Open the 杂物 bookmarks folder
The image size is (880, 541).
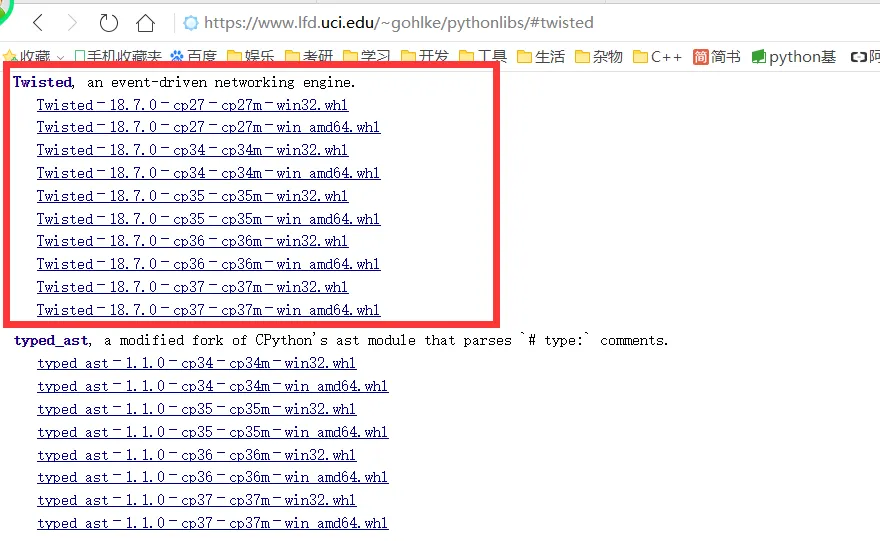[599, 56]
